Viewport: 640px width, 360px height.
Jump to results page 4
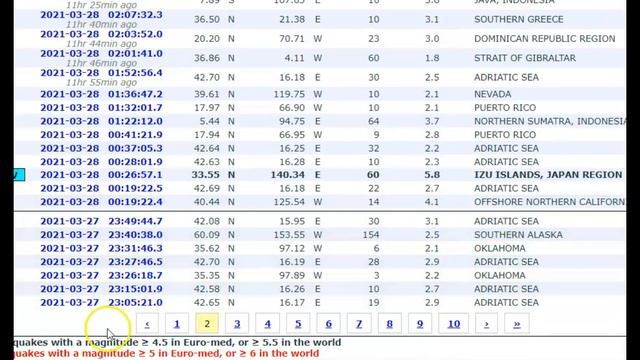[x=267, y=324]
